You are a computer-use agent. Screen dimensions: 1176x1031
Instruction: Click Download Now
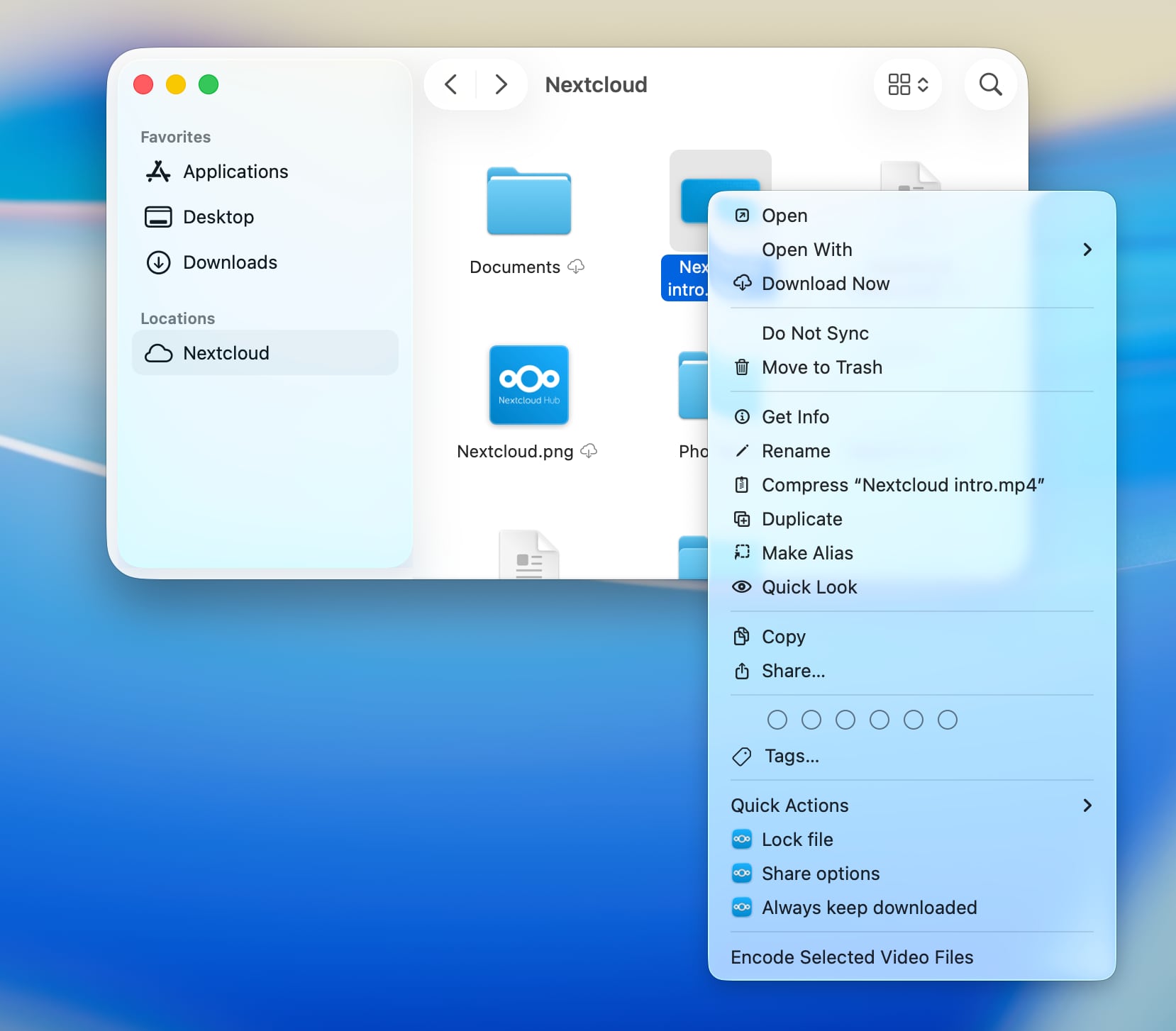(x=825, y=283)
